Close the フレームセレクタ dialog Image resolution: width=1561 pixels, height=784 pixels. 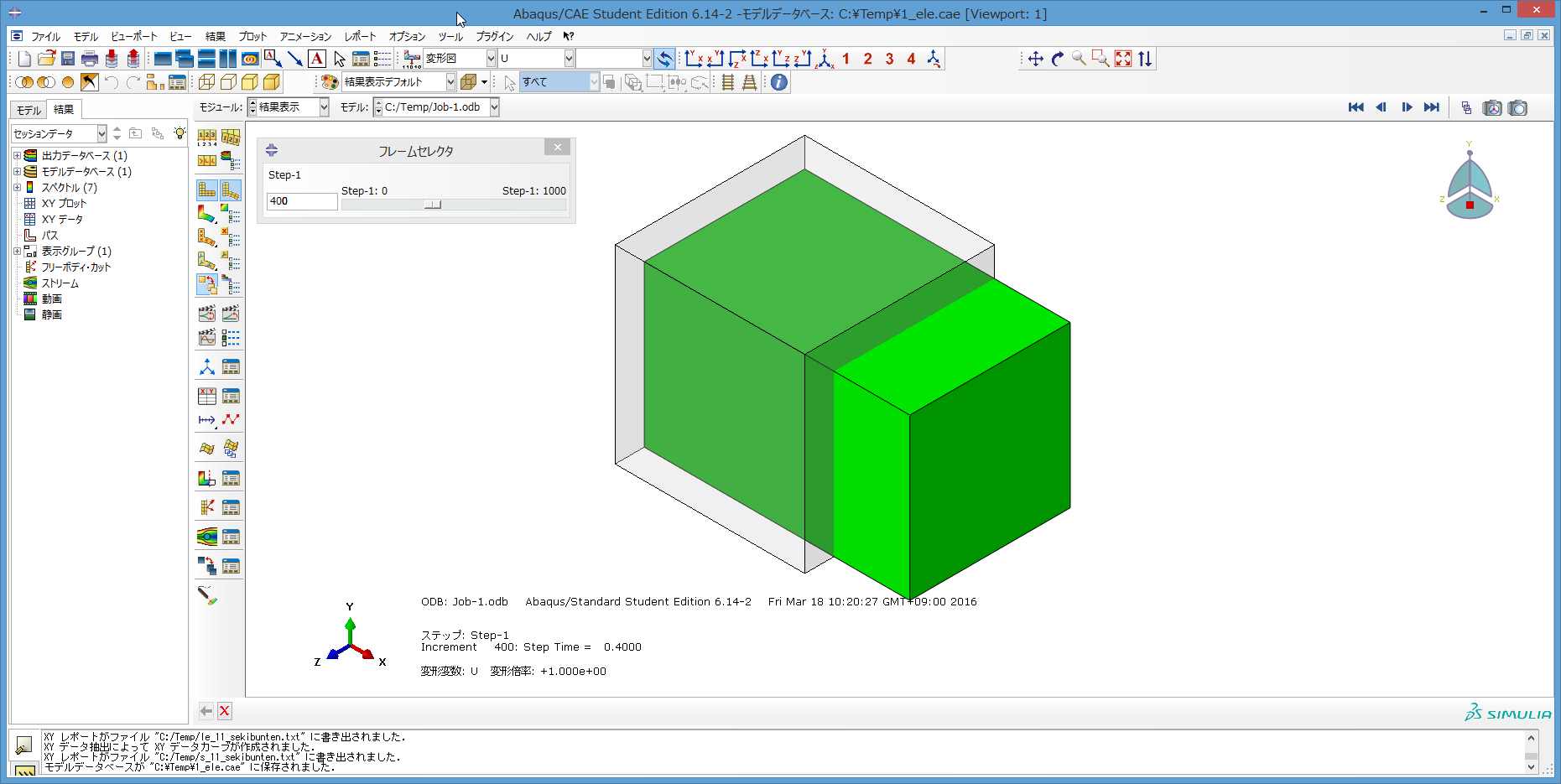tap(557, 148)
